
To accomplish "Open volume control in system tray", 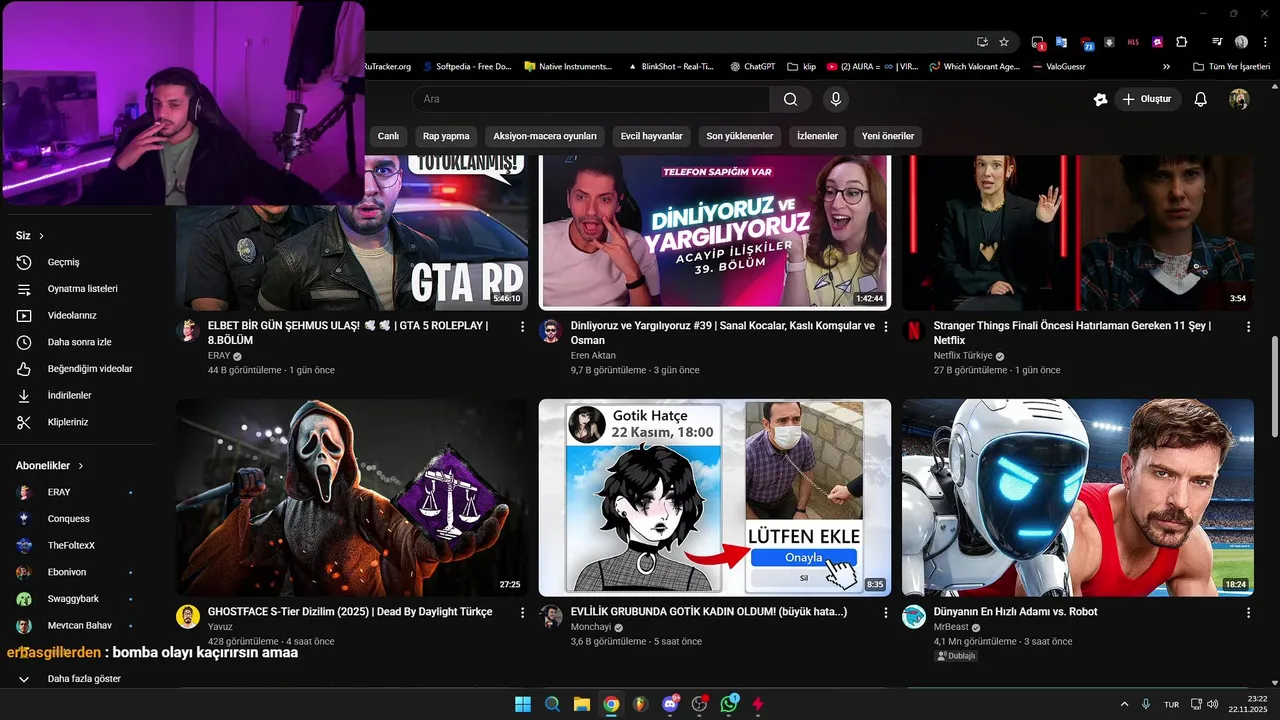I will 1213,704.
